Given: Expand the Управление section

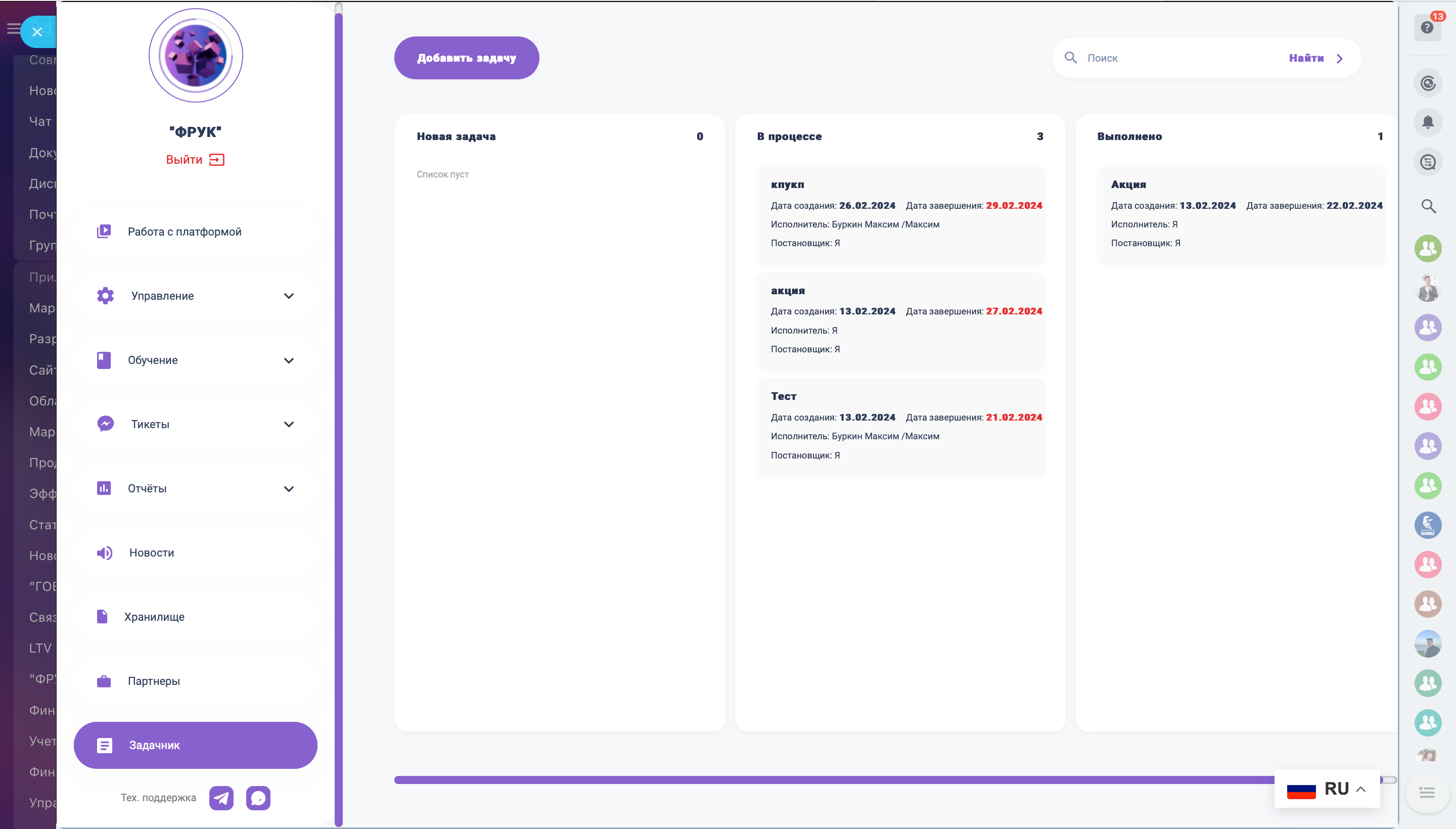Looking at the screenshot, I should click(x=289, y=296).
